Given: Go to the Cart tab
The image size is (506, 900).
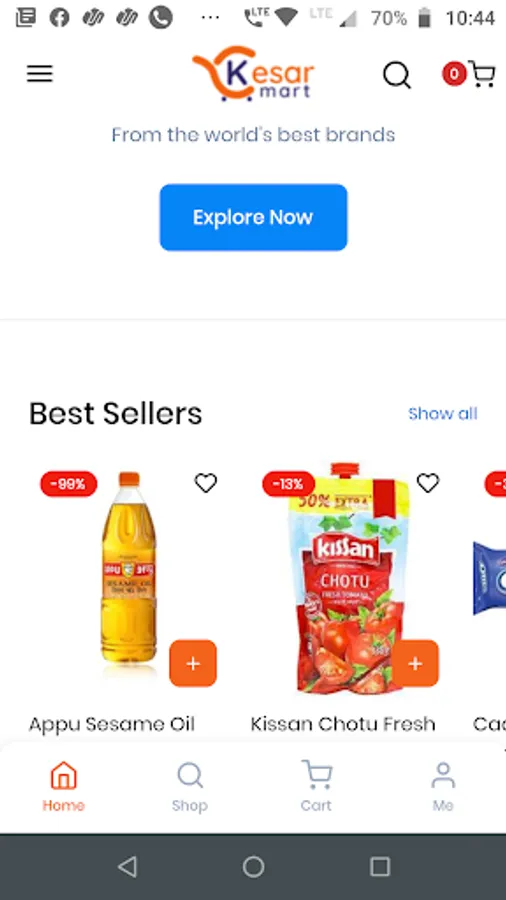Looking at the screenshot, I should pos(316,786).
